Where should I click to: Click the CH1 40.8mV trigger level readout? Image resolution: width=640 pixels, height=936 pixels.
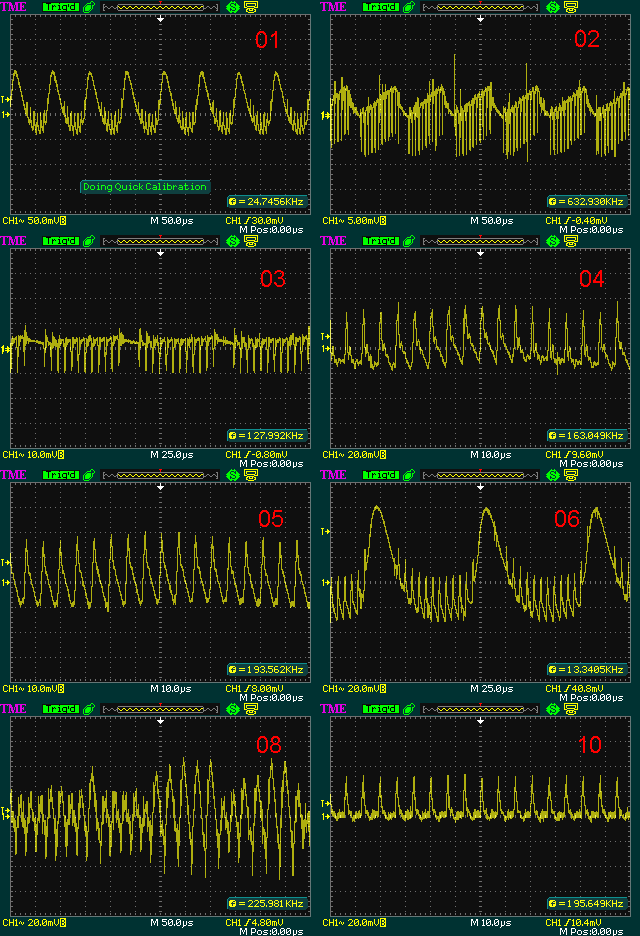[575, 689]
